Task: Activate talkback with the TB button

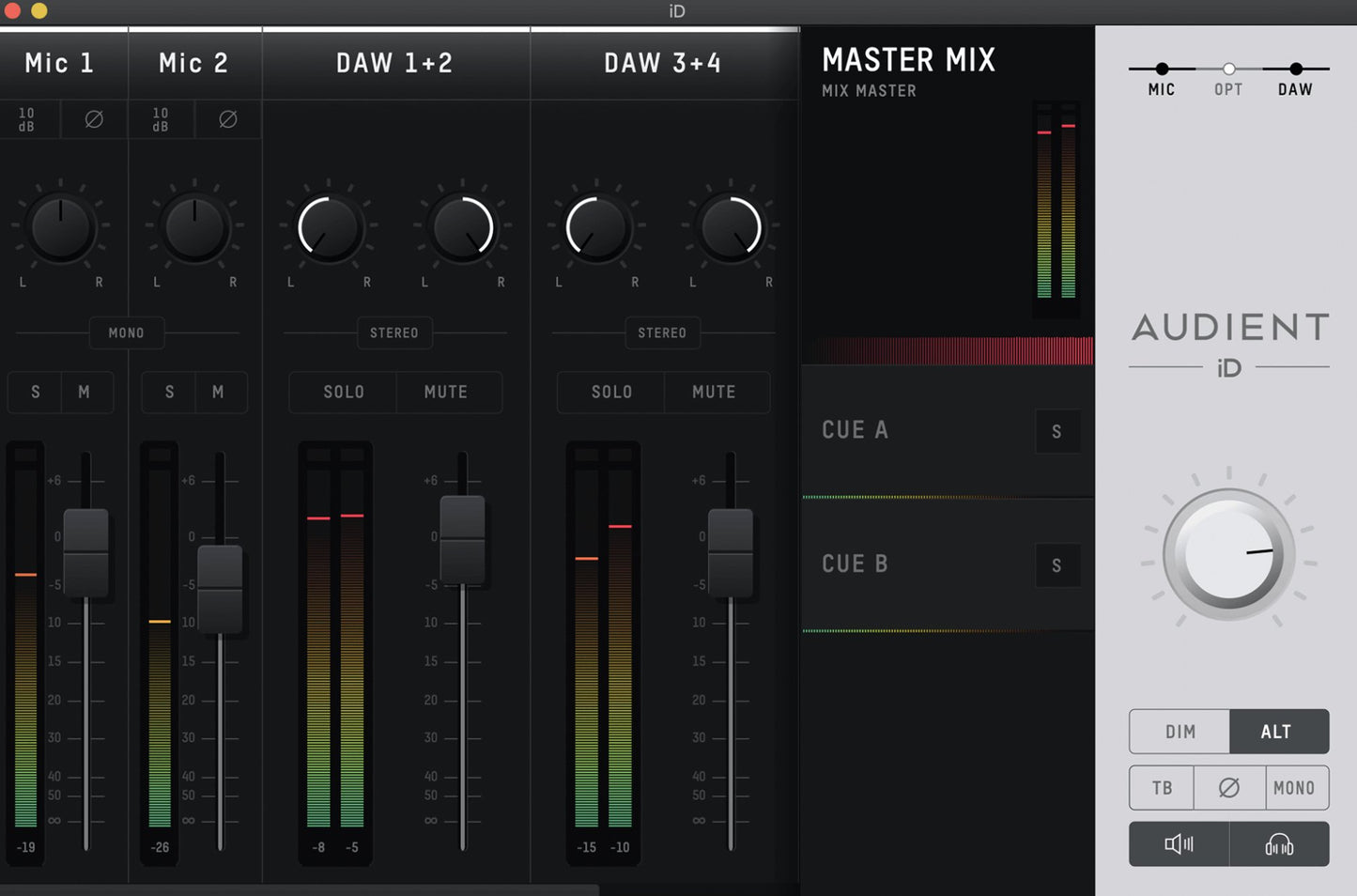Action: tap(1161, 787)
